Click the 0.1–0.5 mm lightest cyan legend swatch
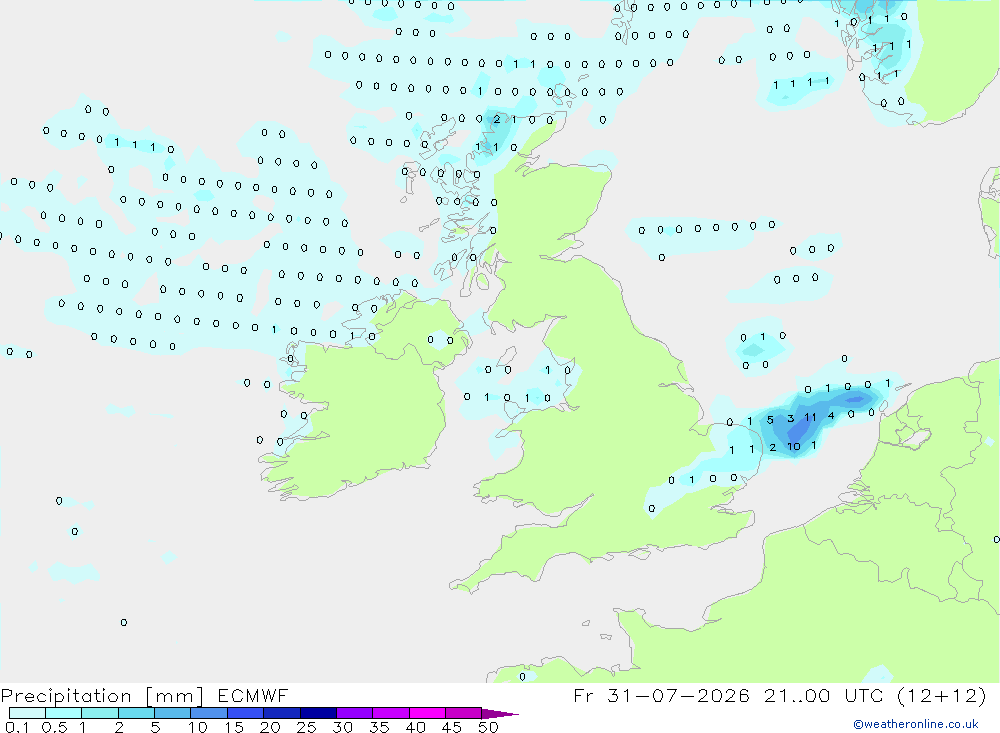Viewport: 1000px width, 733px height. click(27, 713)
